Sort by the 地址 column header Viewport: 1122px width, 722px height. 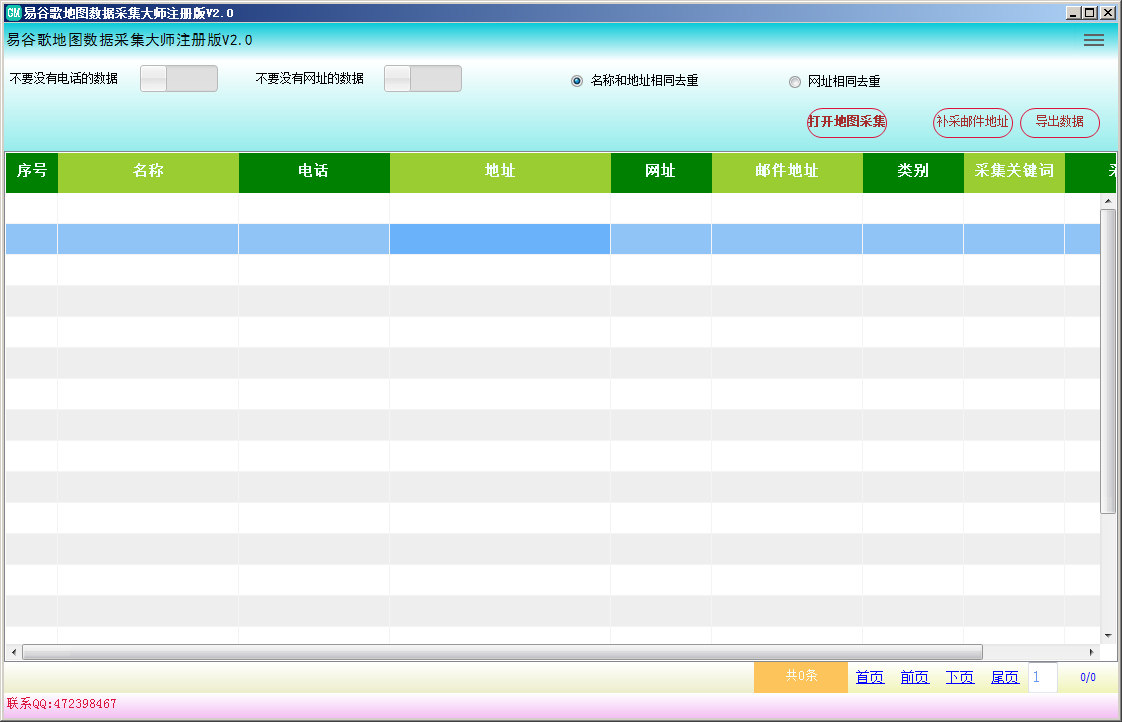pyautogui.click(x=500, y=171)
